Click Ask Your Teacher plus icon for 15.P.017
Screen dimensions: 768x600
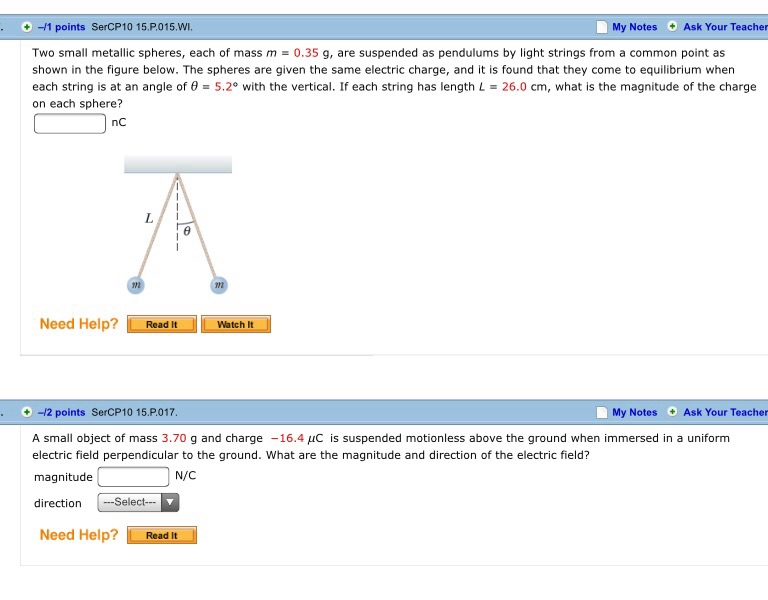click(x=672, y=411)
